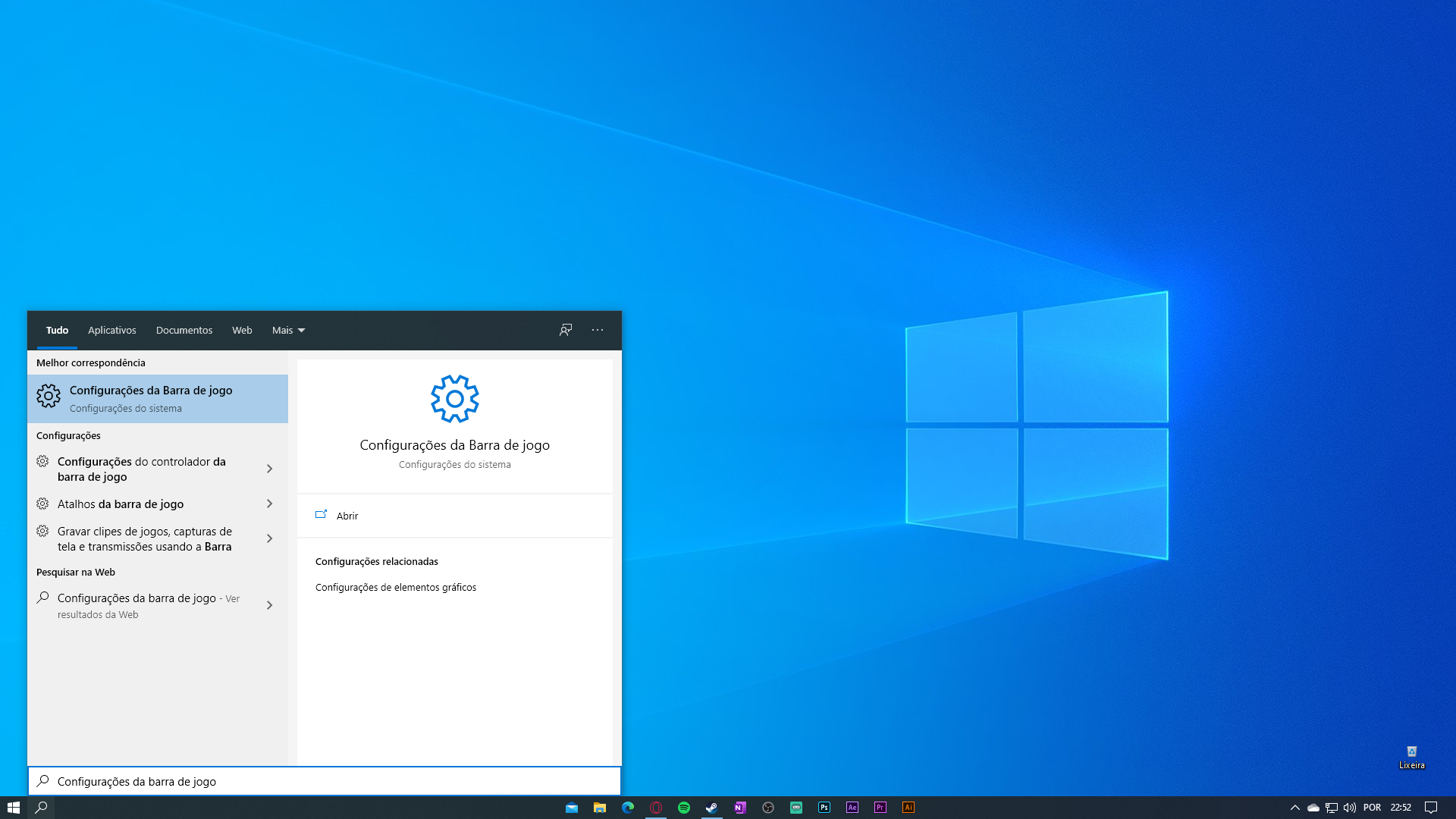This screenshot has height=819, width=1456.
Task: Show hidden system tray icons
Action: [1295, 808]
